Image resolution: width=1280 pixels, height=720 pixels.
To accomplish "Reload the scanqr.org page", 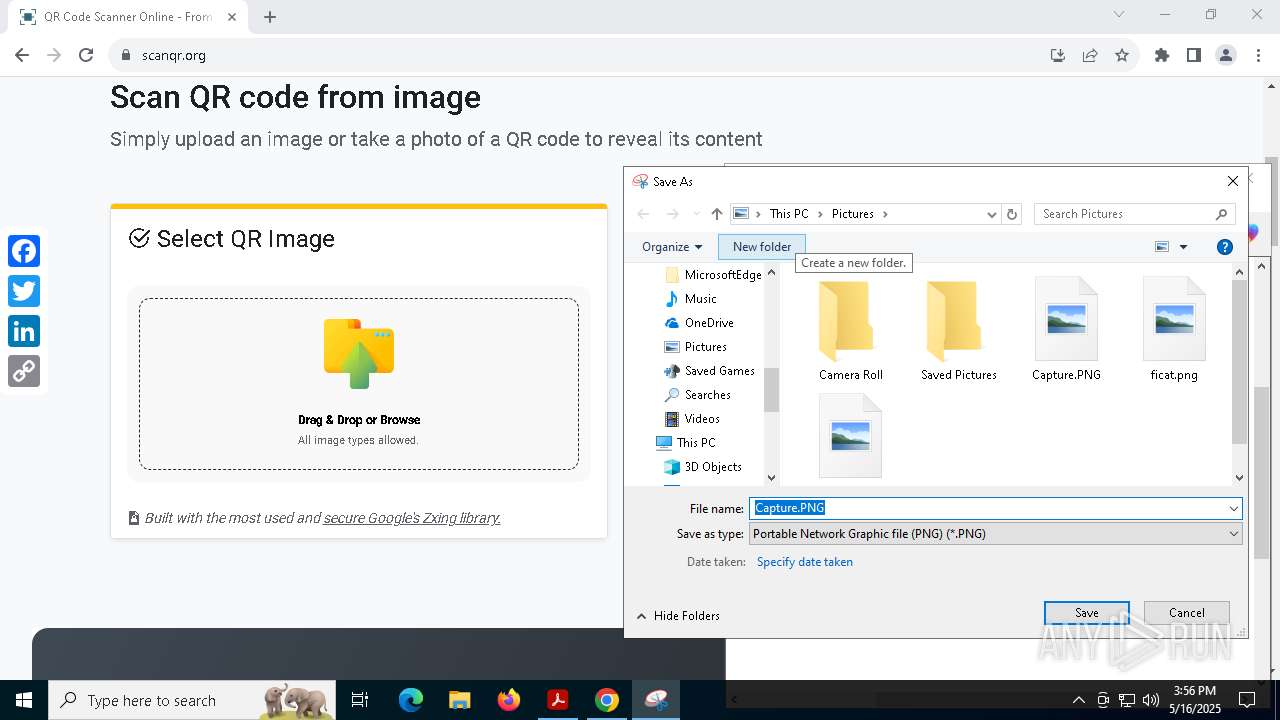I will (86, 55).
